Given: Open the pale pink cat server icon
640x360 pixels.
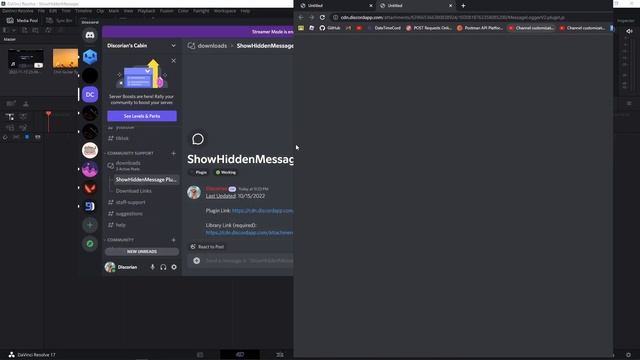Looking at the screenshot, I should click(90, 150).
